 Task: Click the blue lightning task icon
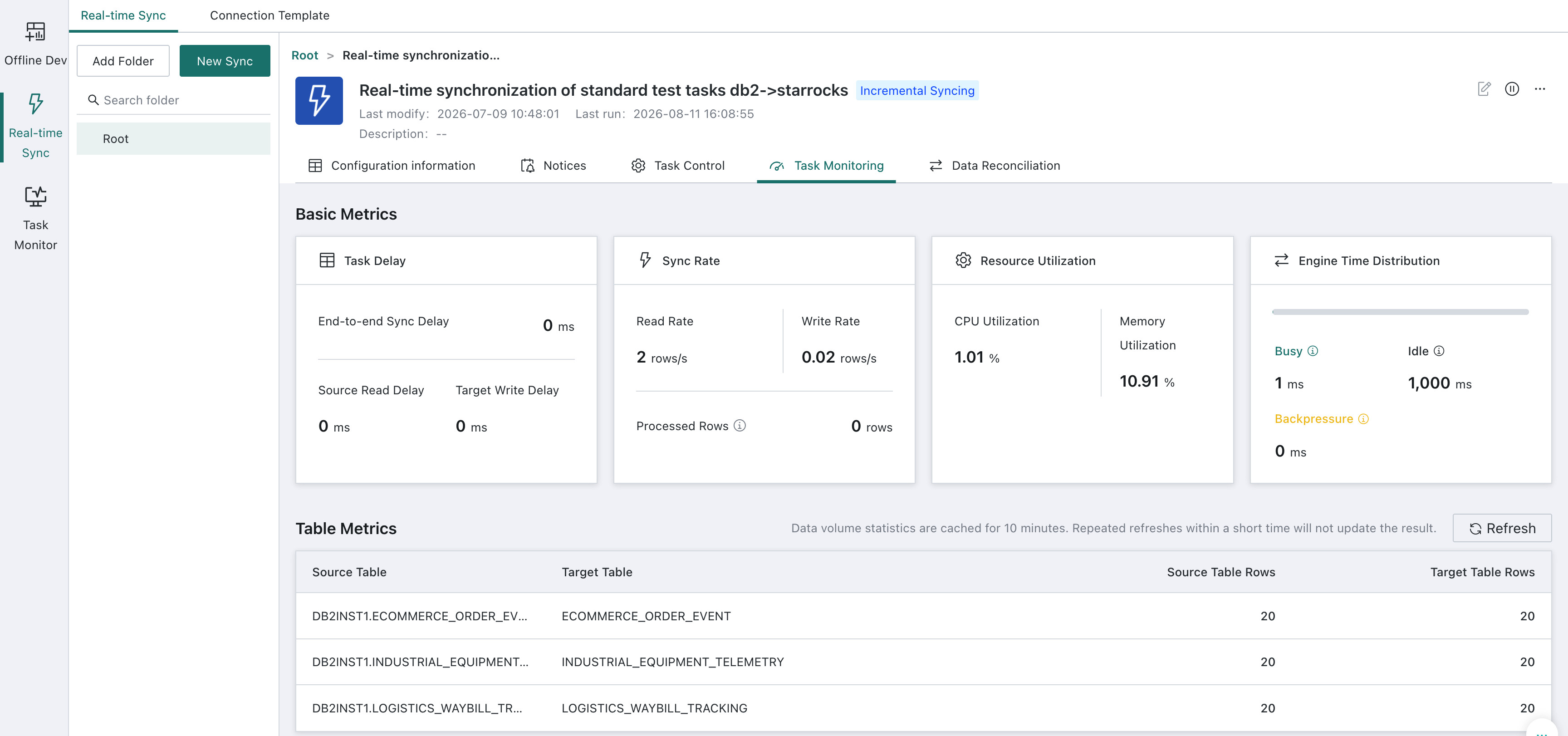pyautogui.click(x=319, y=100)
